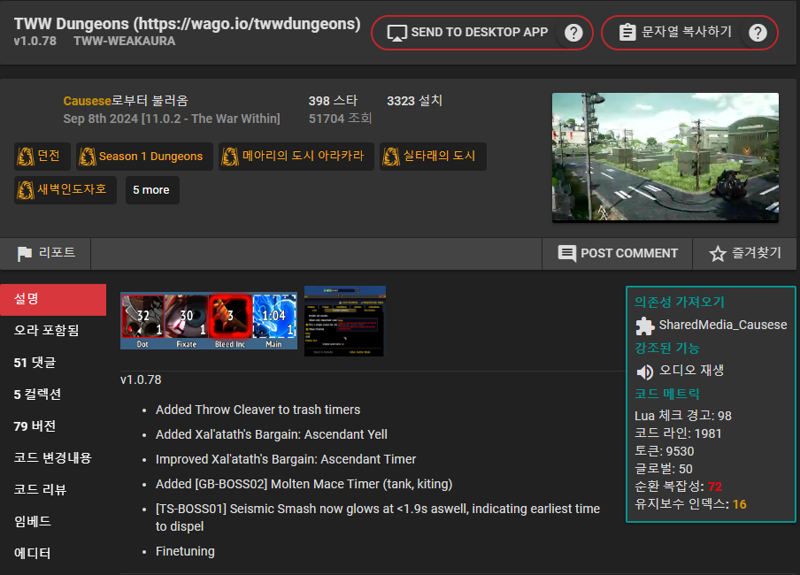The image size is (800, 575).
Task: Click the 순환 복잡성: 72 metric
Action: click(x=679, y=487)
